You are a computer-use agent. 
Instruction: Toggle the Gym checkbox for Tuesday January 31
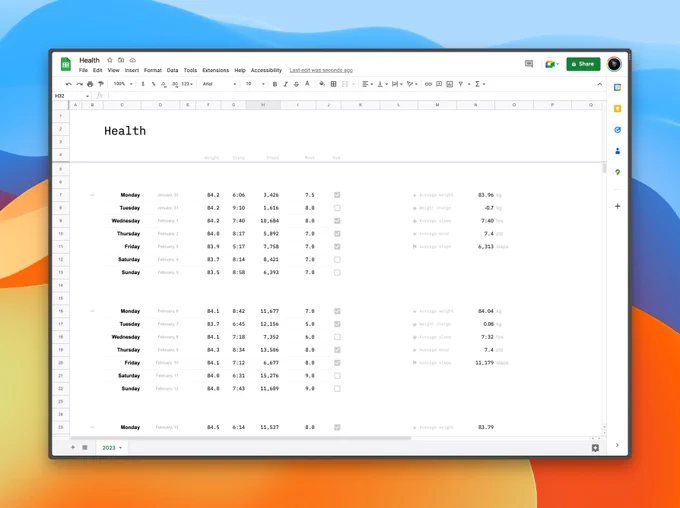(337, 208)
